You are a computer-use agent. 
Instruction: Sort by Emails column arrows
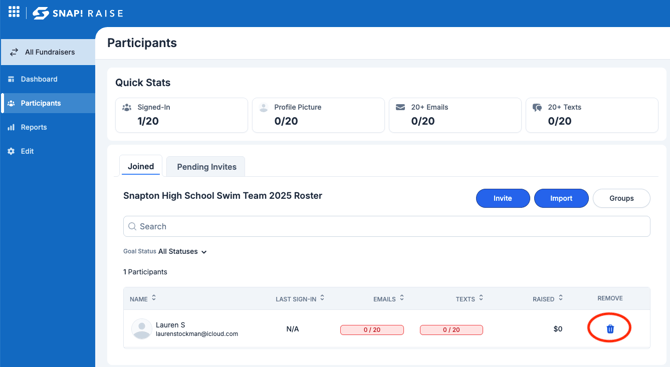point(402,298)
